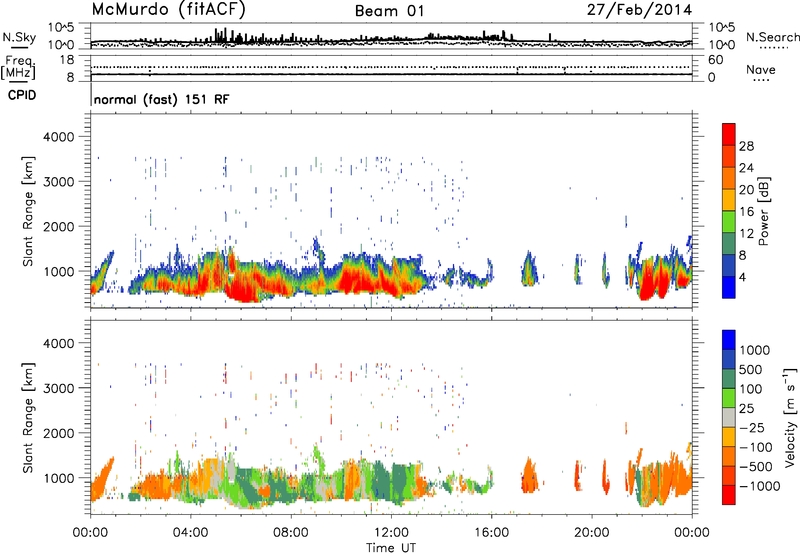
Task: Click the velocity color bar gray segment
Action: pyautogui.click(x=729, y=418)
